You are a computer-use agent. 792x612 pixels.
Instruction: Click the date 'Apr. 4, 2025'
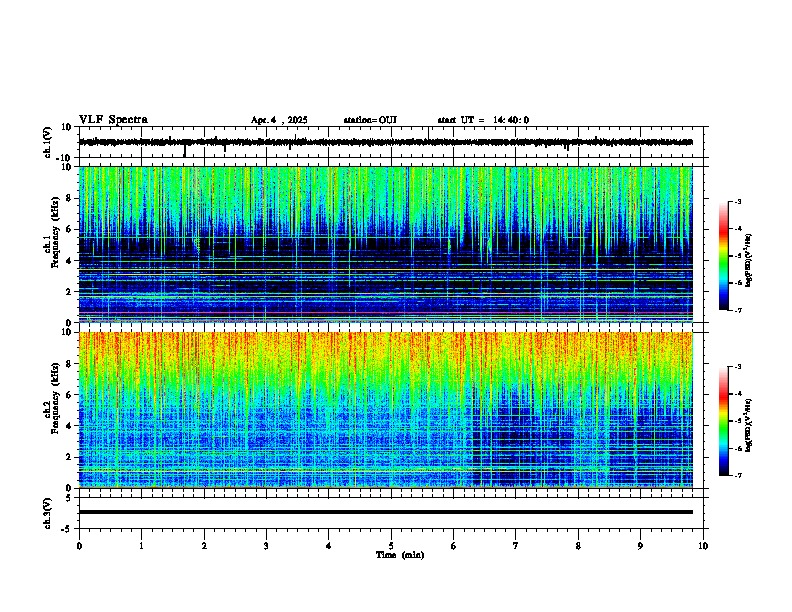279,120
